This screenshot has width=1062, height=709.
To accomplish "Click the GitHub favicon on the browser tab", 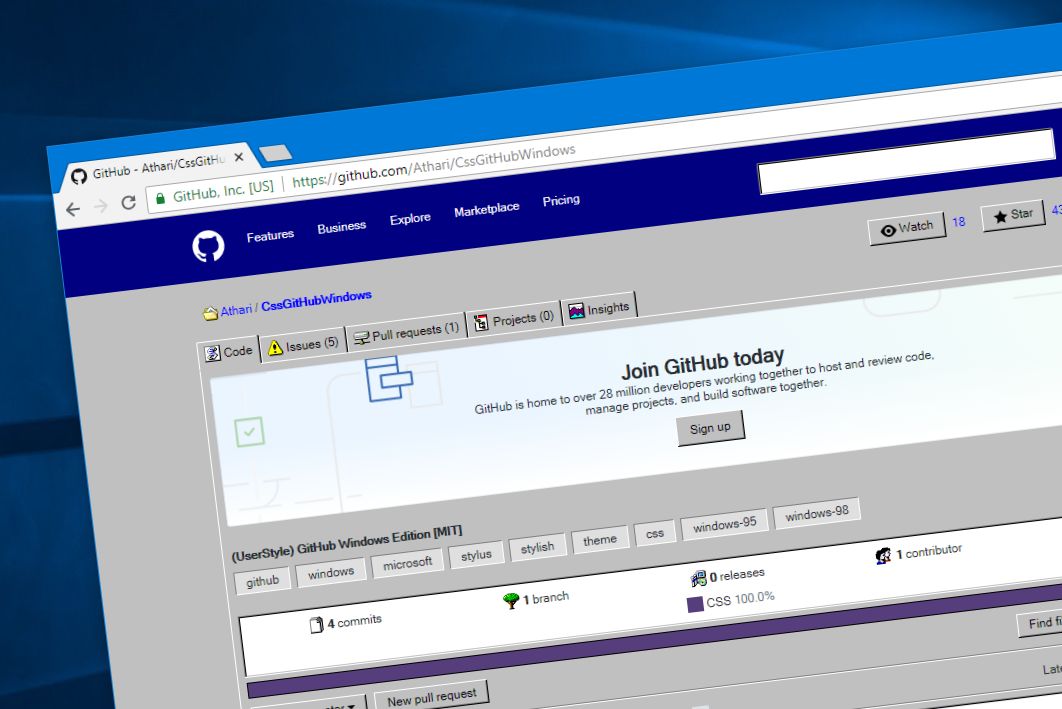I will 79,176.
